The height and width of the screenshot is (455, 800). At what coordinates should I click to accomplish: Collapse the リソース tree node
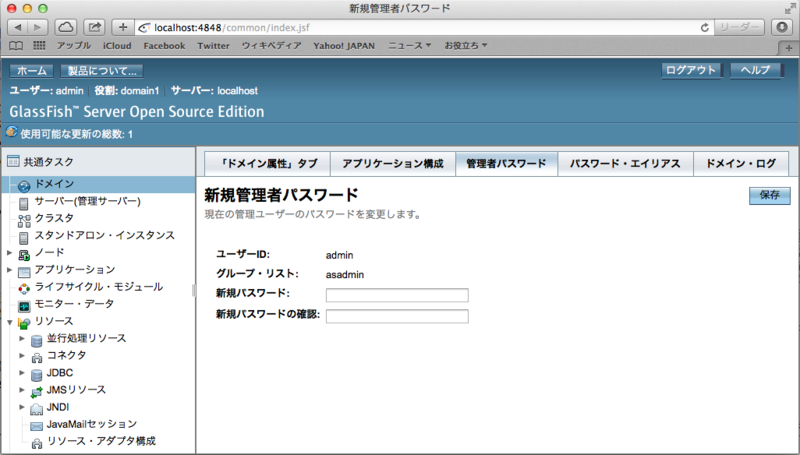[10, 322]
